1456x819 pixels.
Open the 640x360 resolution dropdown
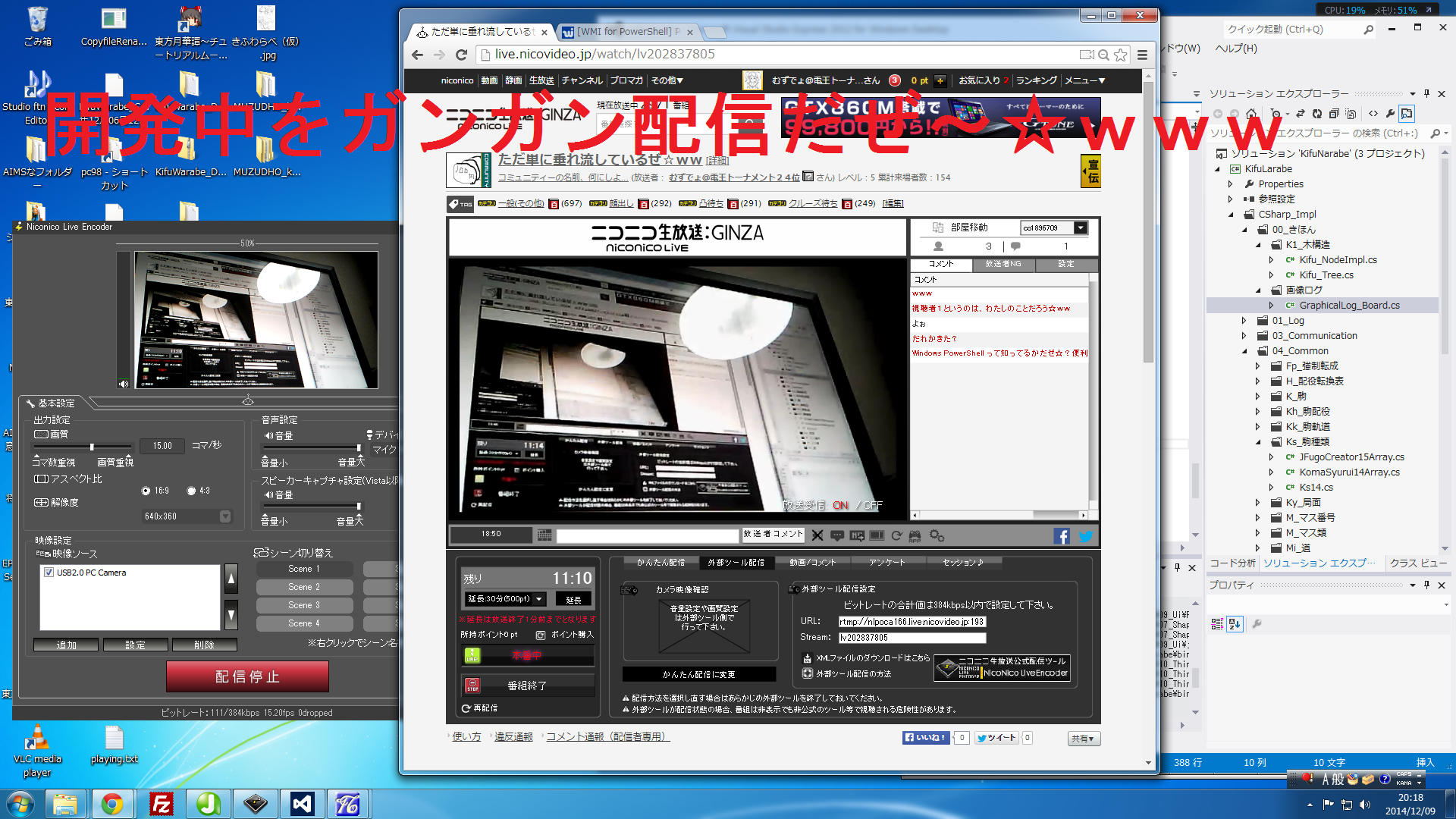pyautogui.click(x=225, y=516)
